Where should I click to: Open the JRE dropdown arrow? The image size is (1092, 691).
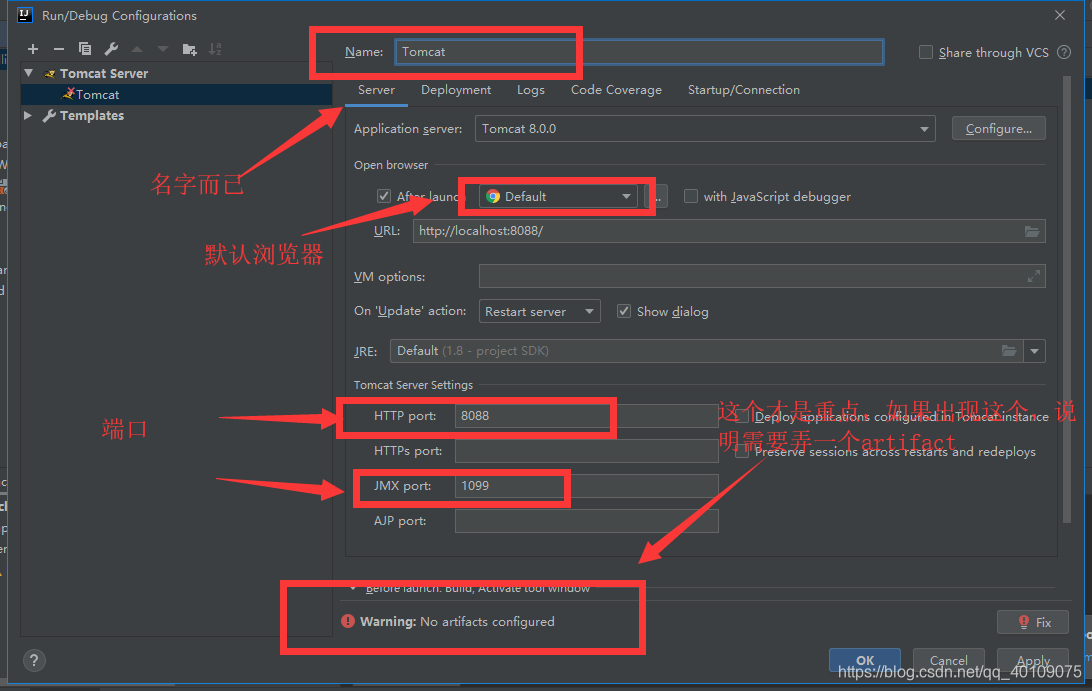1034,351
